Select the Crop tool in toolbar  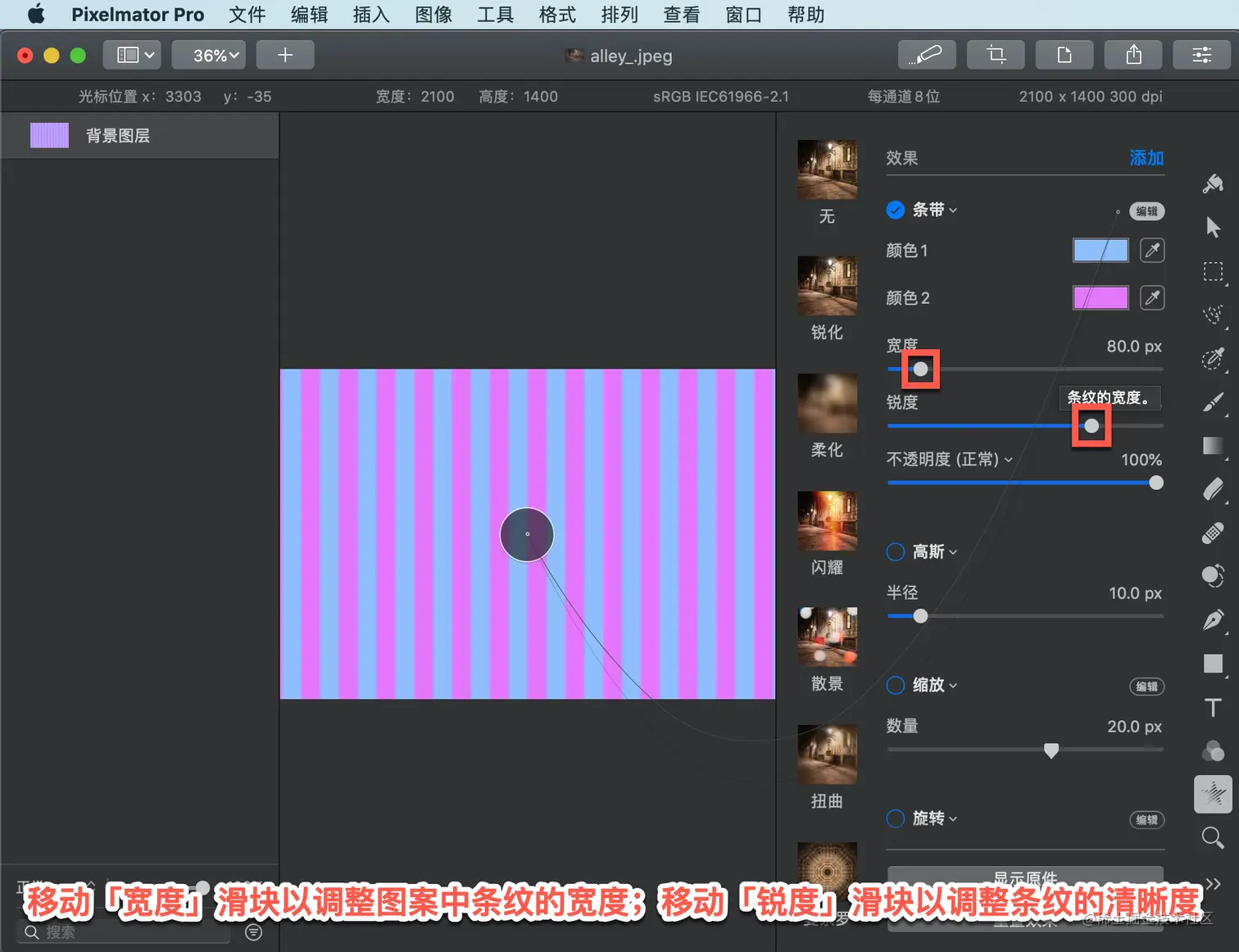pyautogui.click(x=996, y=55)
